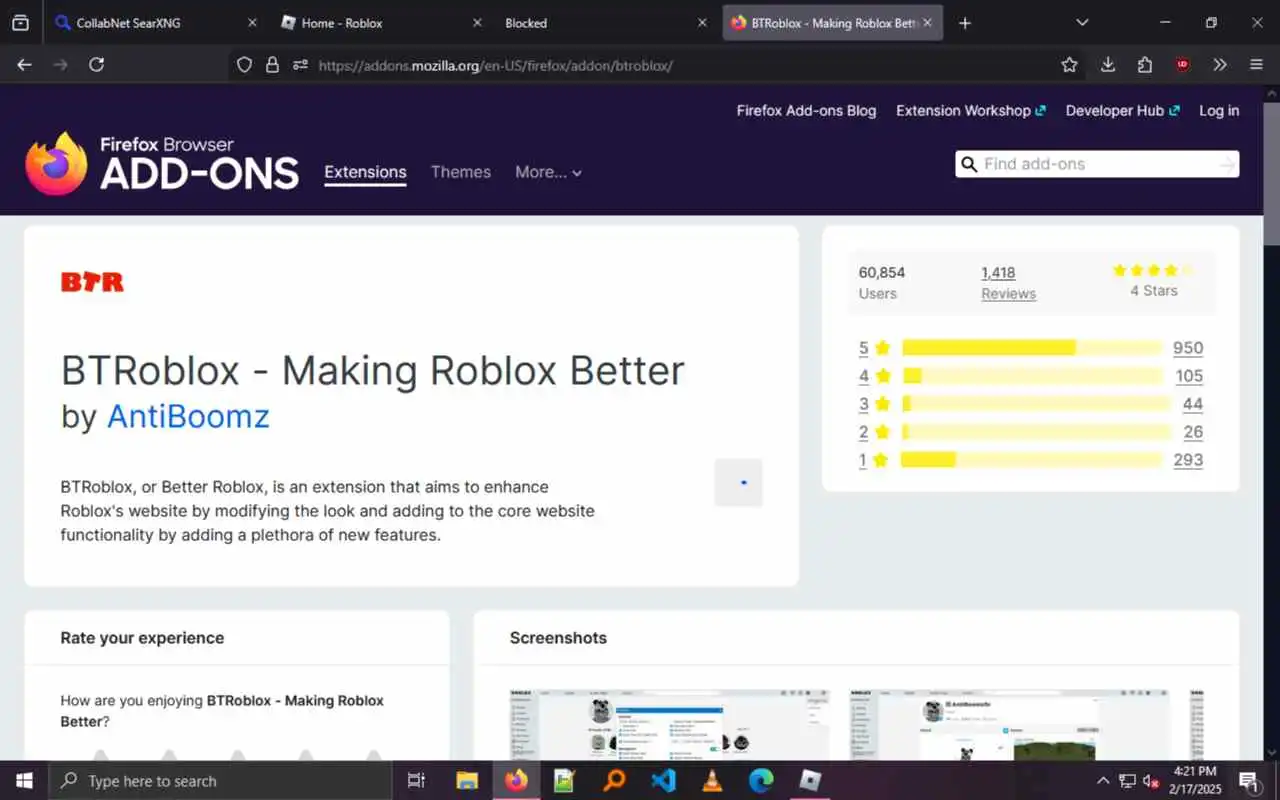Open first BTRoblox screenshot thumbnail
This screenshot has height=800, width=1280.
669,725
